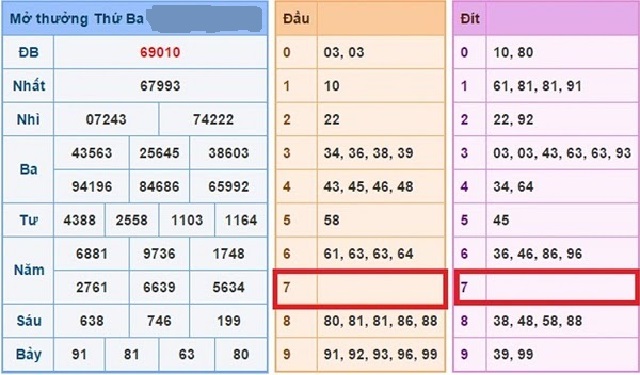Click the "Đít" column header
The width and height of the screenshot is (640, 375).
coord(470,18)
